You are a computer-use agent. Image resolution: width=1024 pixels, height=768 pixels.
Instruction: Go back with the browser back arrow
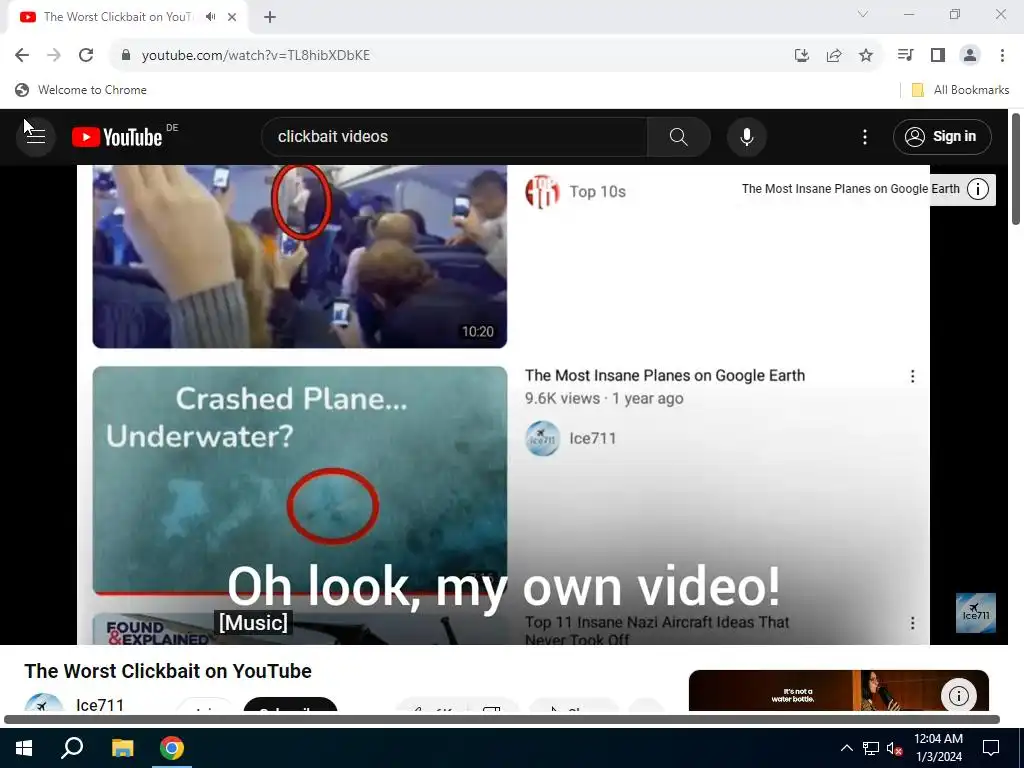(22, 55)
